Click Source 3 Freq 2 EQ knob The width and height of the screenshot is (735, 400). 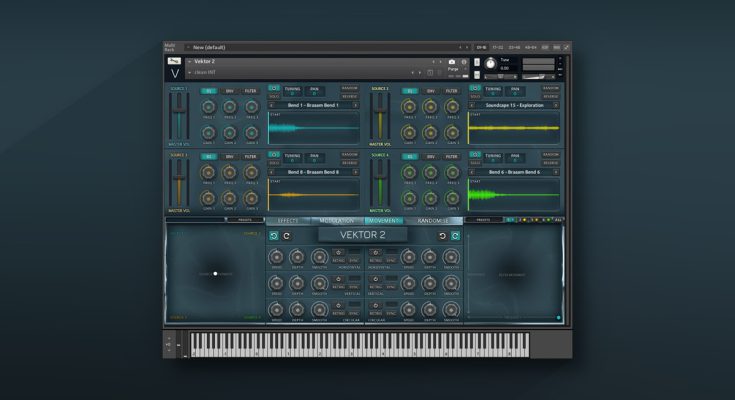click(x=229, y=173)
